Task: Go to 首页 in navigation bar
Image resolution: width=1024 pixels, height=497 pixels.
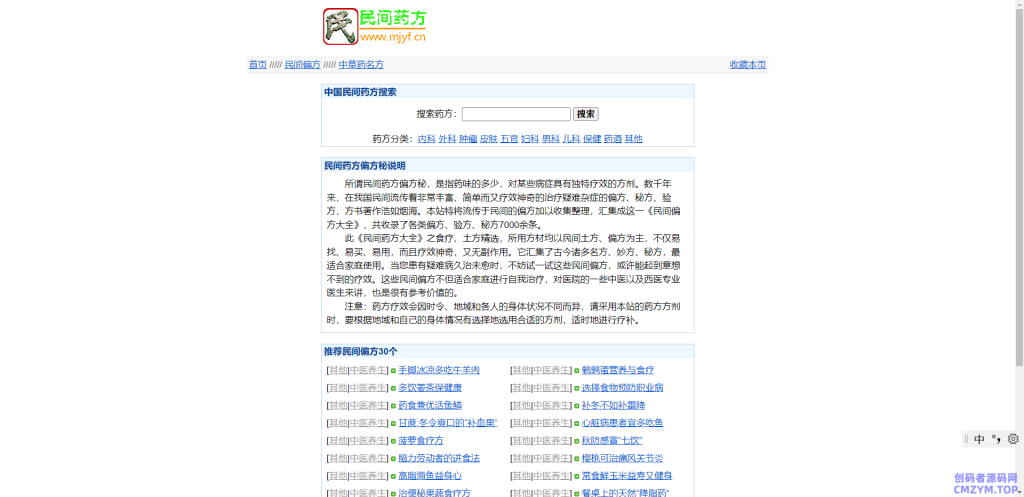Action: [258, 65]
